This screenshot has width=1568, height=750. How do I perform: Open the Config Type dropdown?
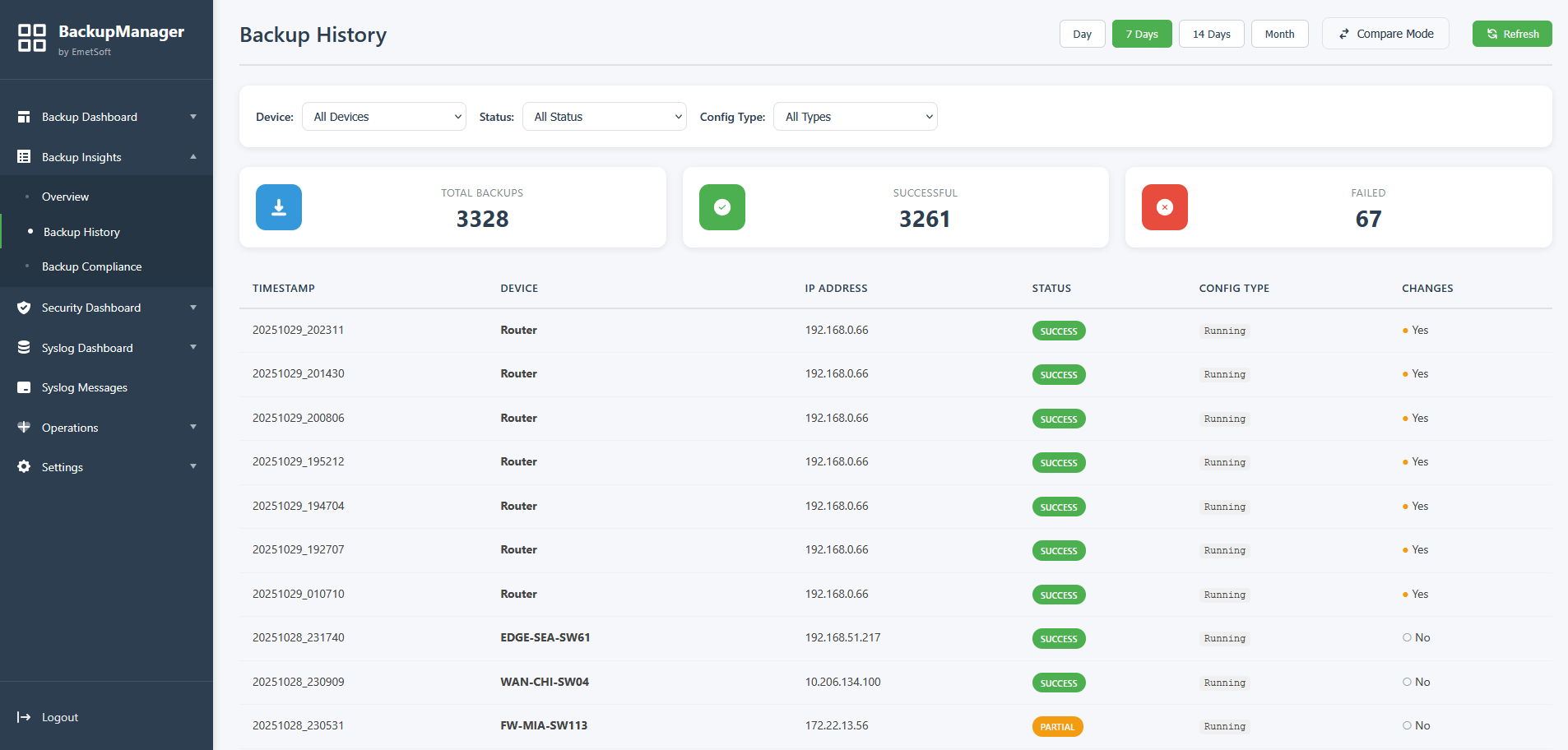click(x=855, y=116)
